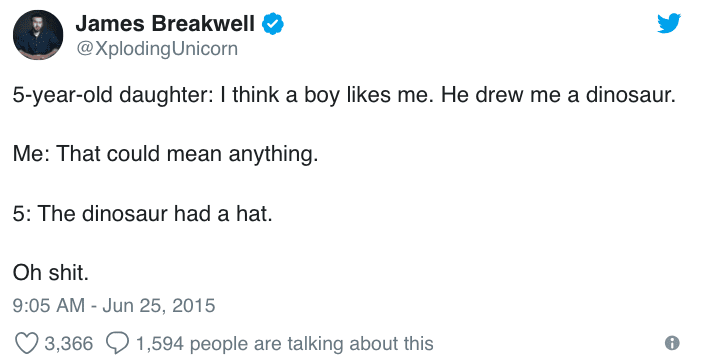Screen dimensions: 705x364
Task: Click the reply speech bubble icon
Action: pyautogui.click(x=117, y=344)
